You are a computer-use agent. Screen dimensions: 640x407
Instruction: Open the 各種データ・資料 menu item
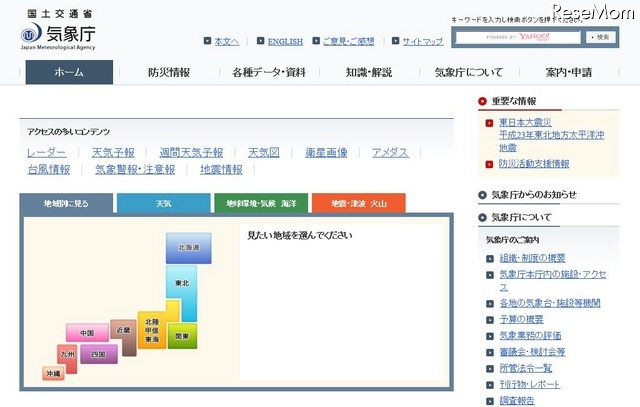click(268, 72)
